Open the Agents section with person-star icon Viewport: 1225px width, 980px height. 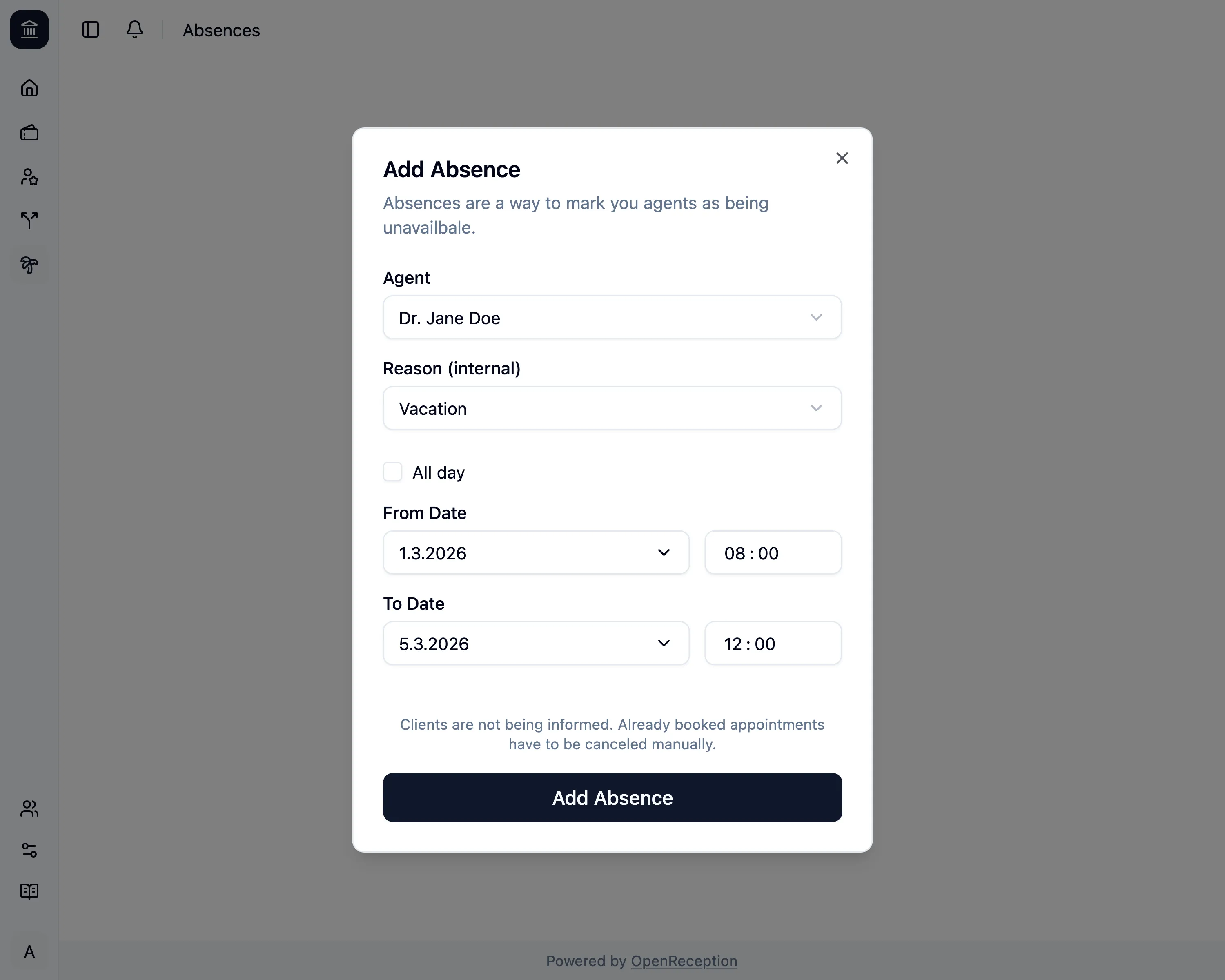29,177
